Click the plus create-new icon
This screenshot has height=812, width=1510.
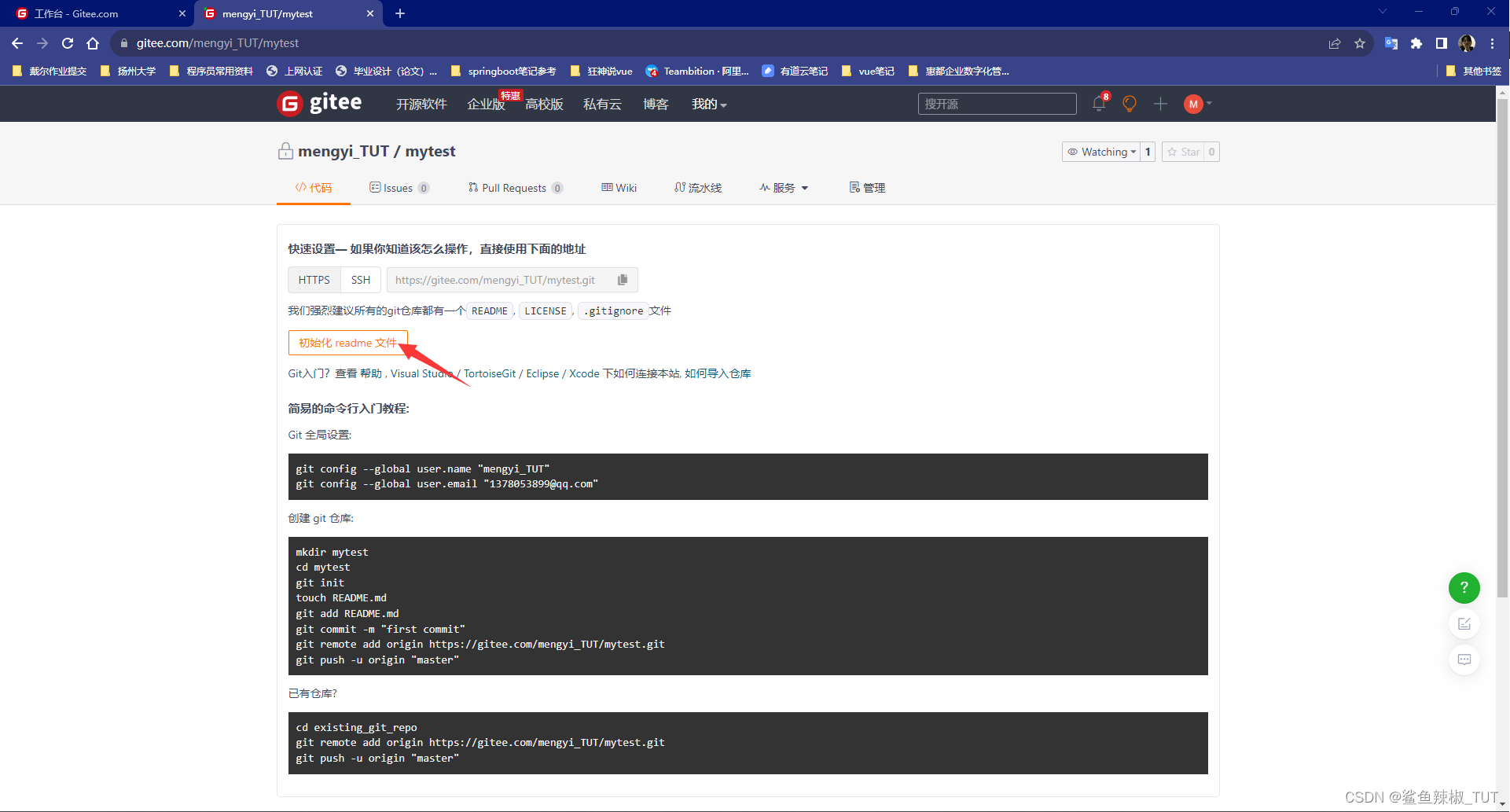1160,104
